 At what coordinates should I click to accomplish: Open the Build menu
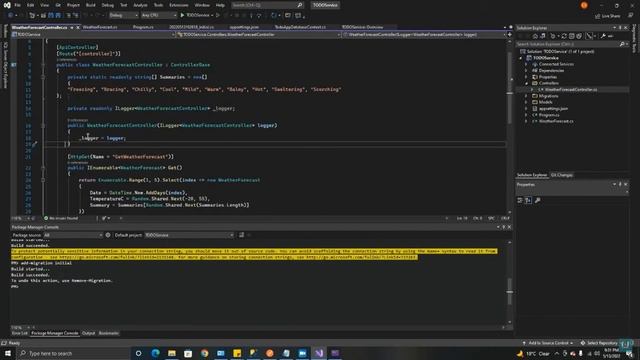pyautogui.click(x=91, y=5)
